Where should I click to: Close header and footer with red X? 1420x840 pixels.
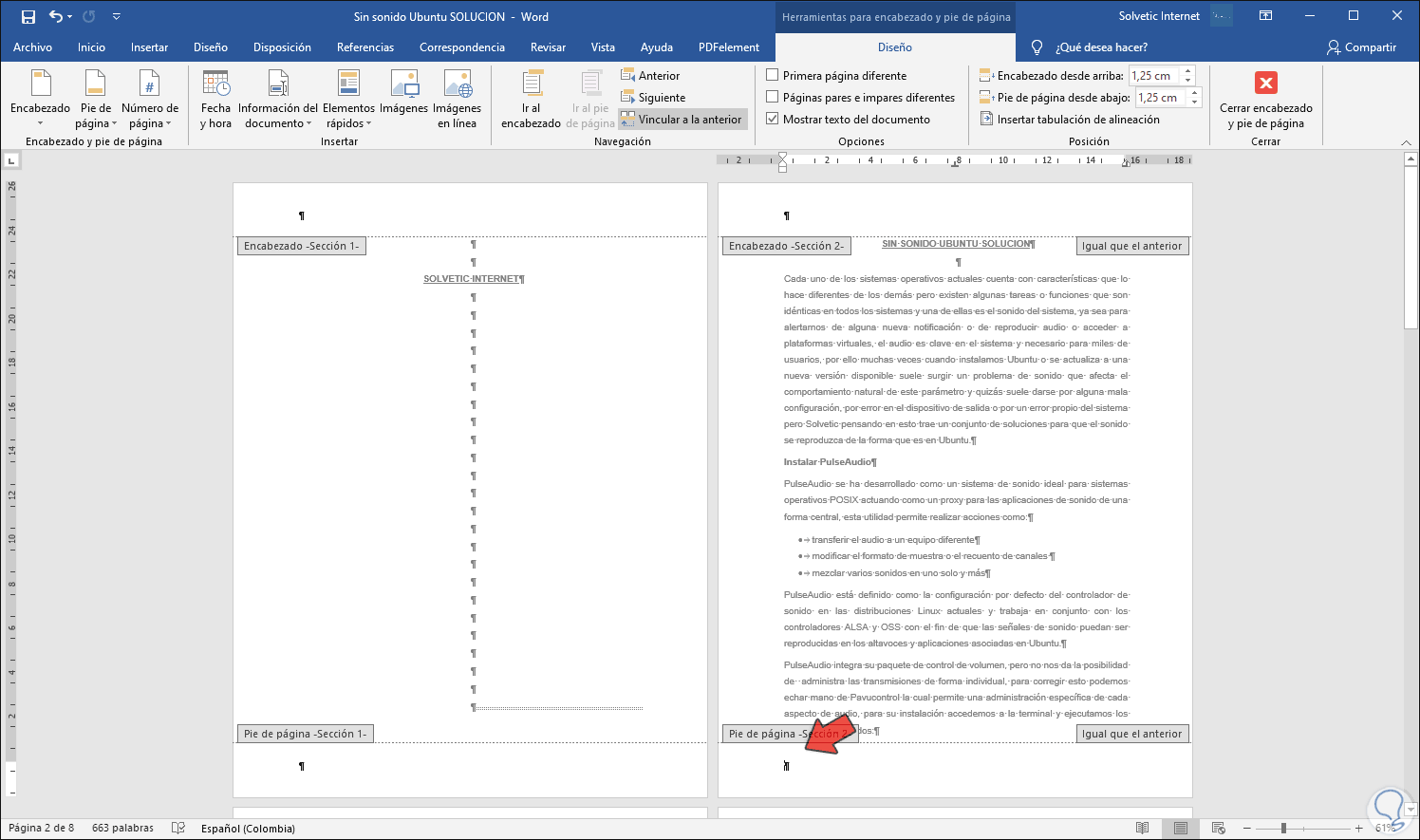pos(1266,100)
